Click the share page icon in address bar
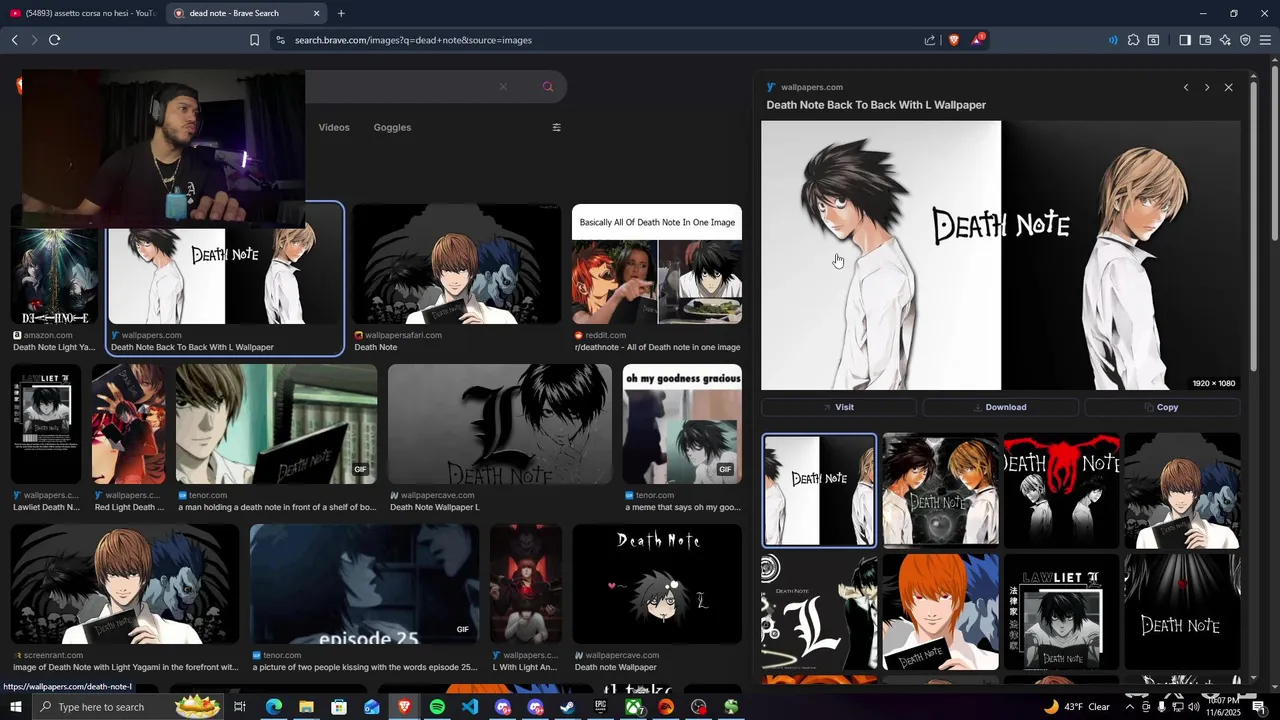 (x=930, y=40)
